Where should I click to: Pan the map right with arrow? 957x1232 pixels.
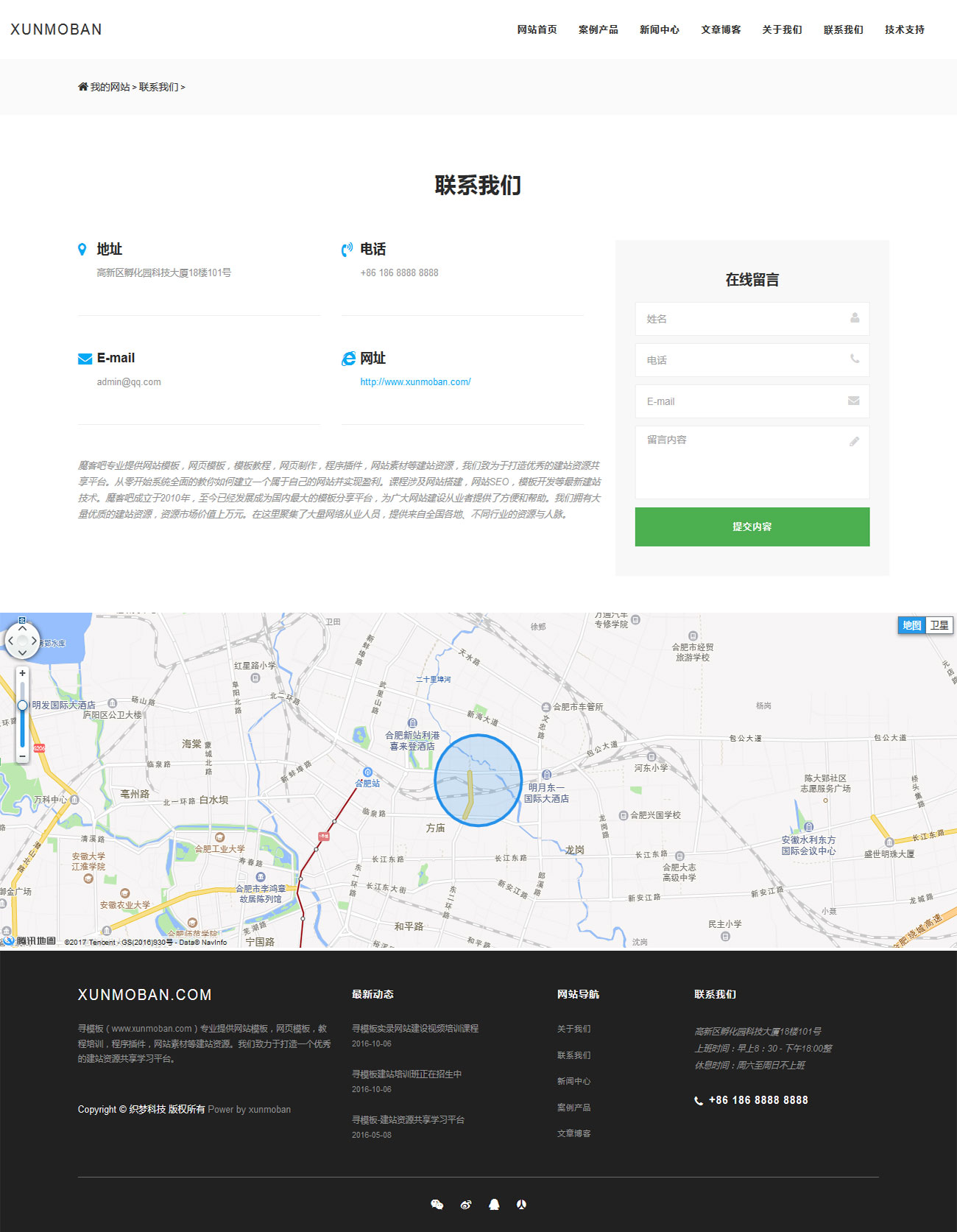(x=34, y=641)
